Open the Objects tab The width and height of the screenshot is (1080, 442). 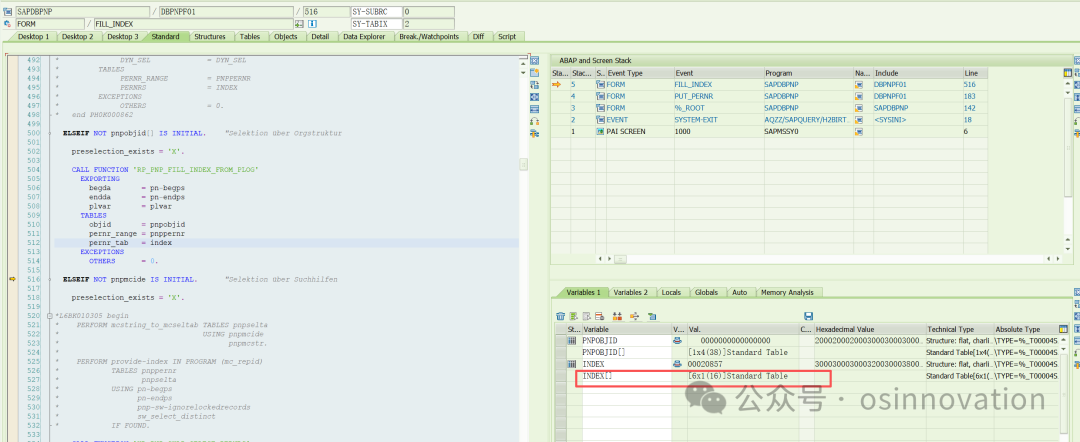(x=286, y=36)
